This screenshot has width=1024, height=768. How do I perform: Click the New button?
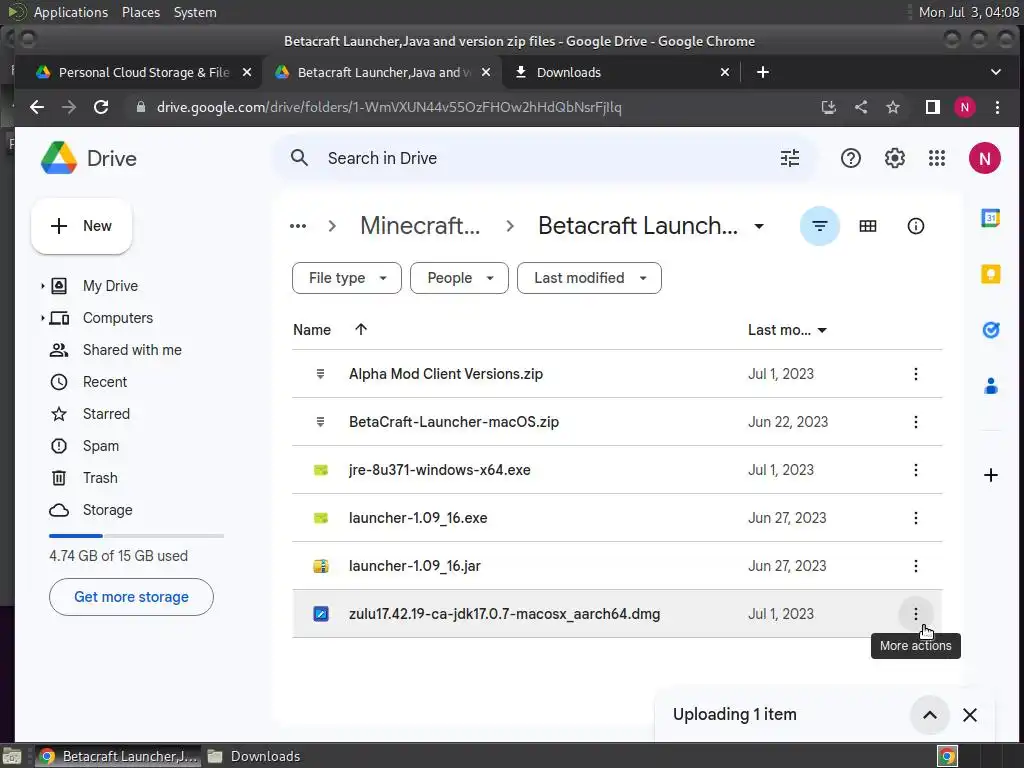coord(82,226)
